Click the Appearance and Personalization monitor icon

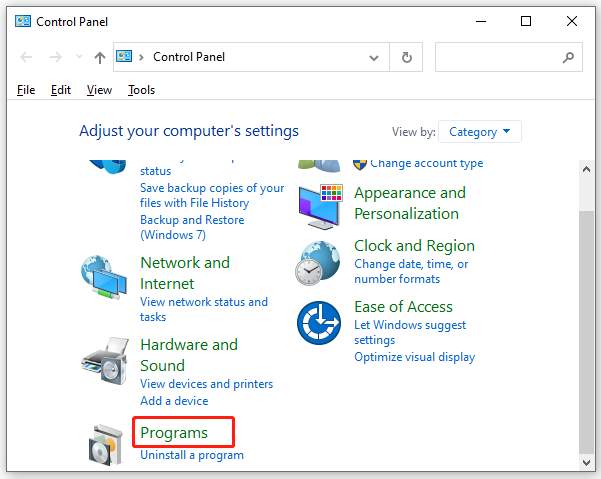click(x=320, y=207)
